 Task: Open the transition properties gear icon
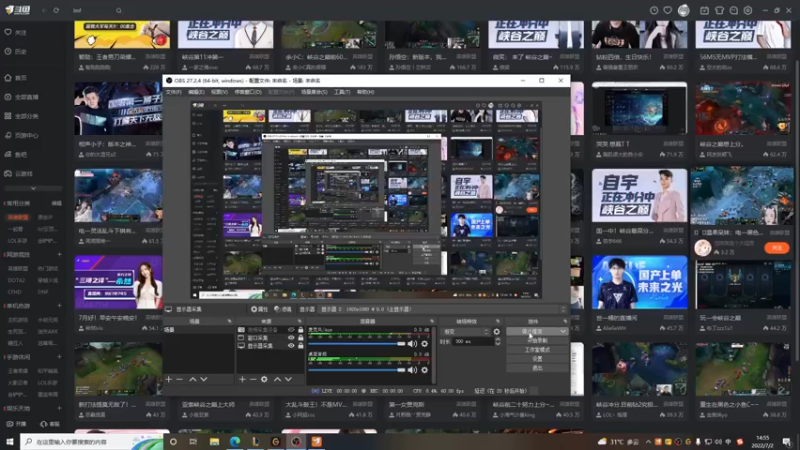coord(496,332)
